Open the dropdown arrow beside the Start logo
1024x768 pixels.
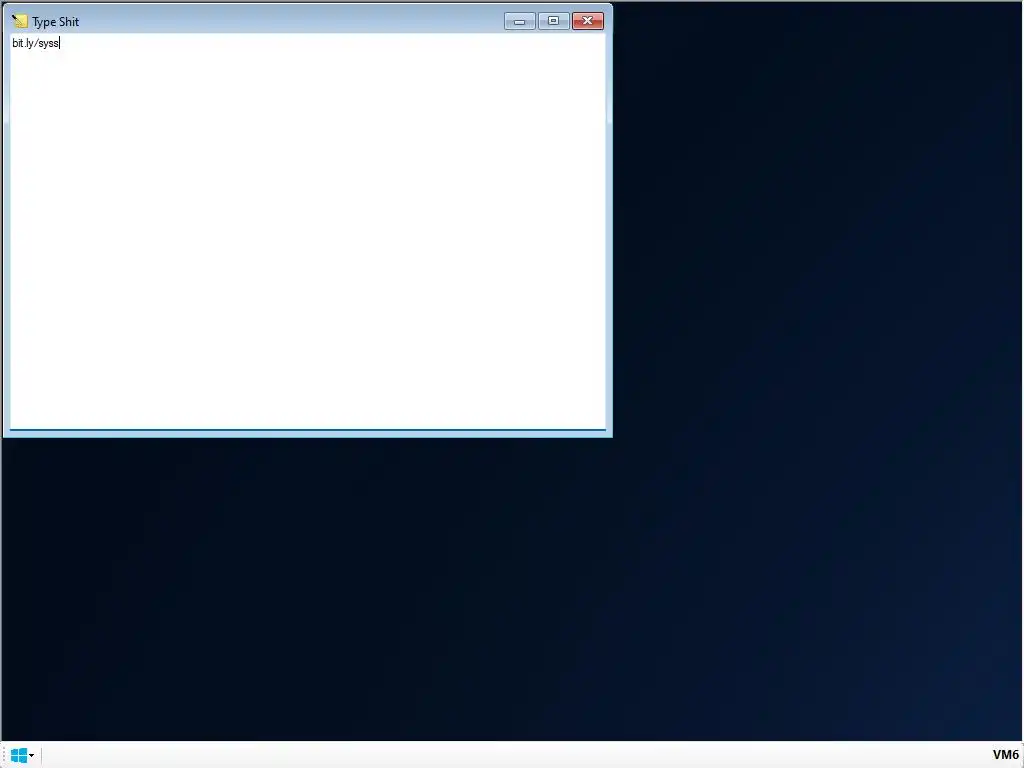pyautogui.click(x=31, y=756)
